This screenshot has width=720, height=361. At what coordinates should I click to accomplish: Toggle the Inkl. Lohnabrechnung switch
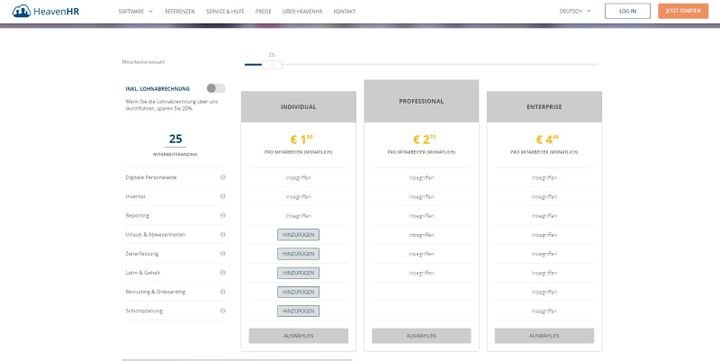[216, 88]
